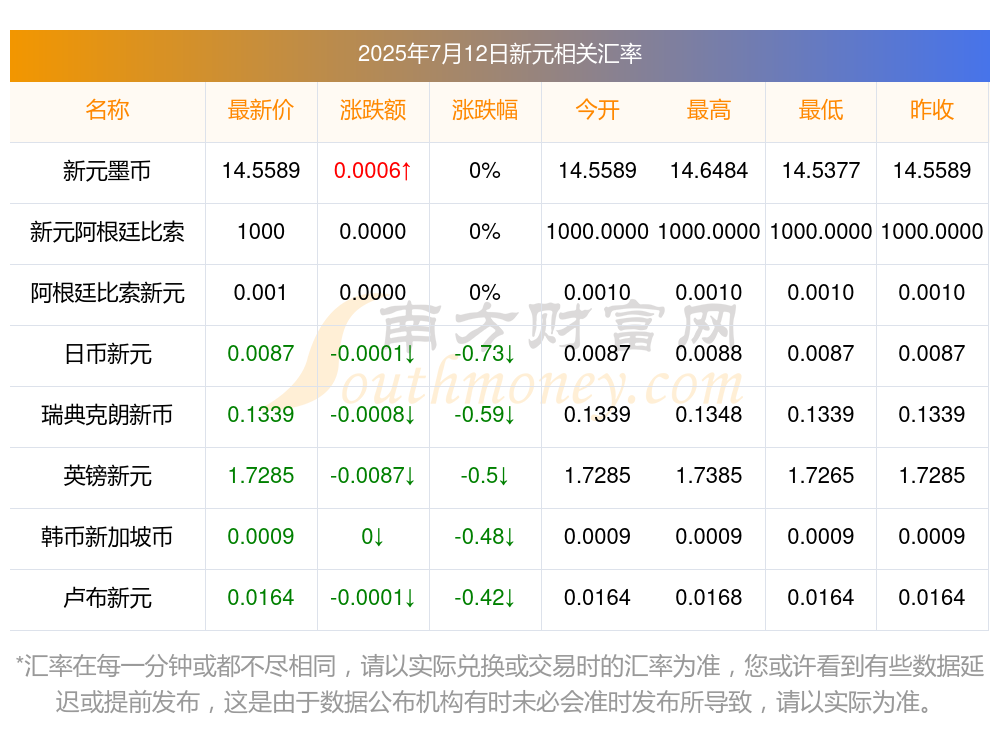This screenshot has height=733, width=1000.
Task: Select change percent -0.48↓
Action: coord(485,537)
